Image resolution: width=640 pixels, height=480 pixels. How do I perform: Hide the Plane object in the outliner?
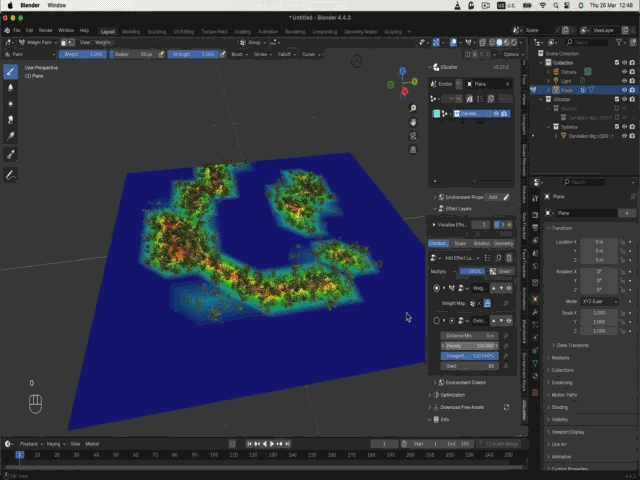pyautogui.click(x=624, y=90)
